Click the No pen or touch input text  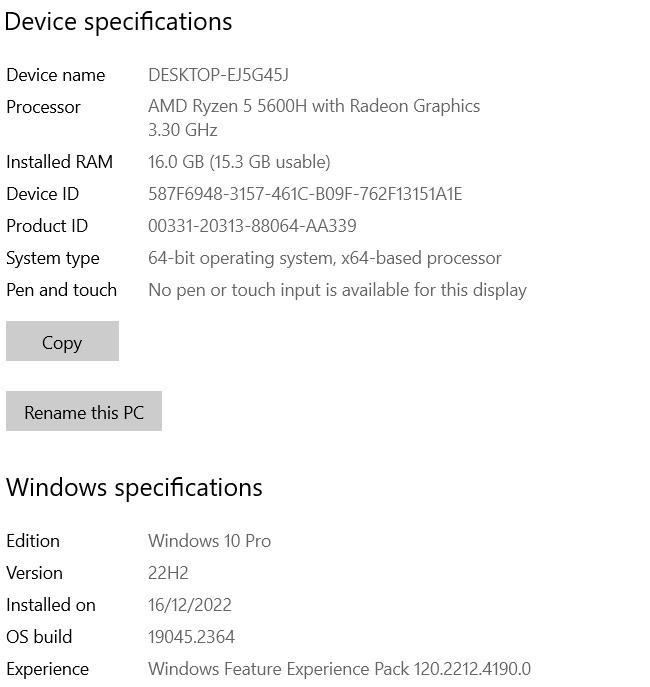pyautogui.click(x=337, y=290)
